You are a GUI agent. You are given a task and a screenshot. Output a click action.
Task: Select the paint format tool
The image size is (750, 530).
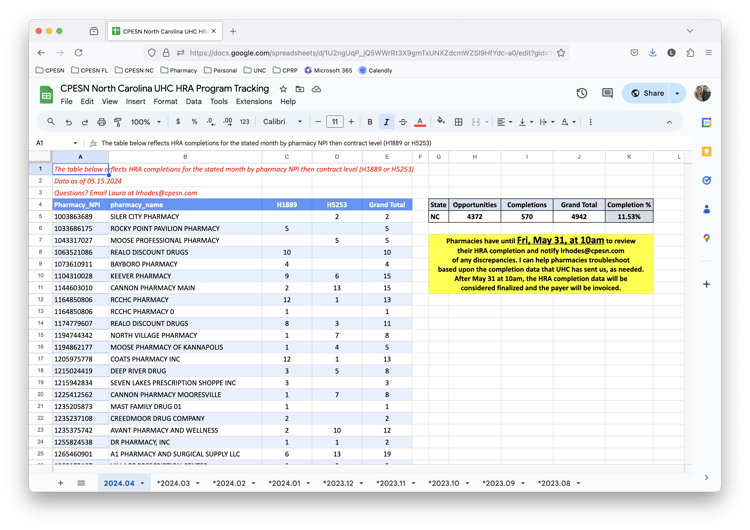(x=118, y=122)
